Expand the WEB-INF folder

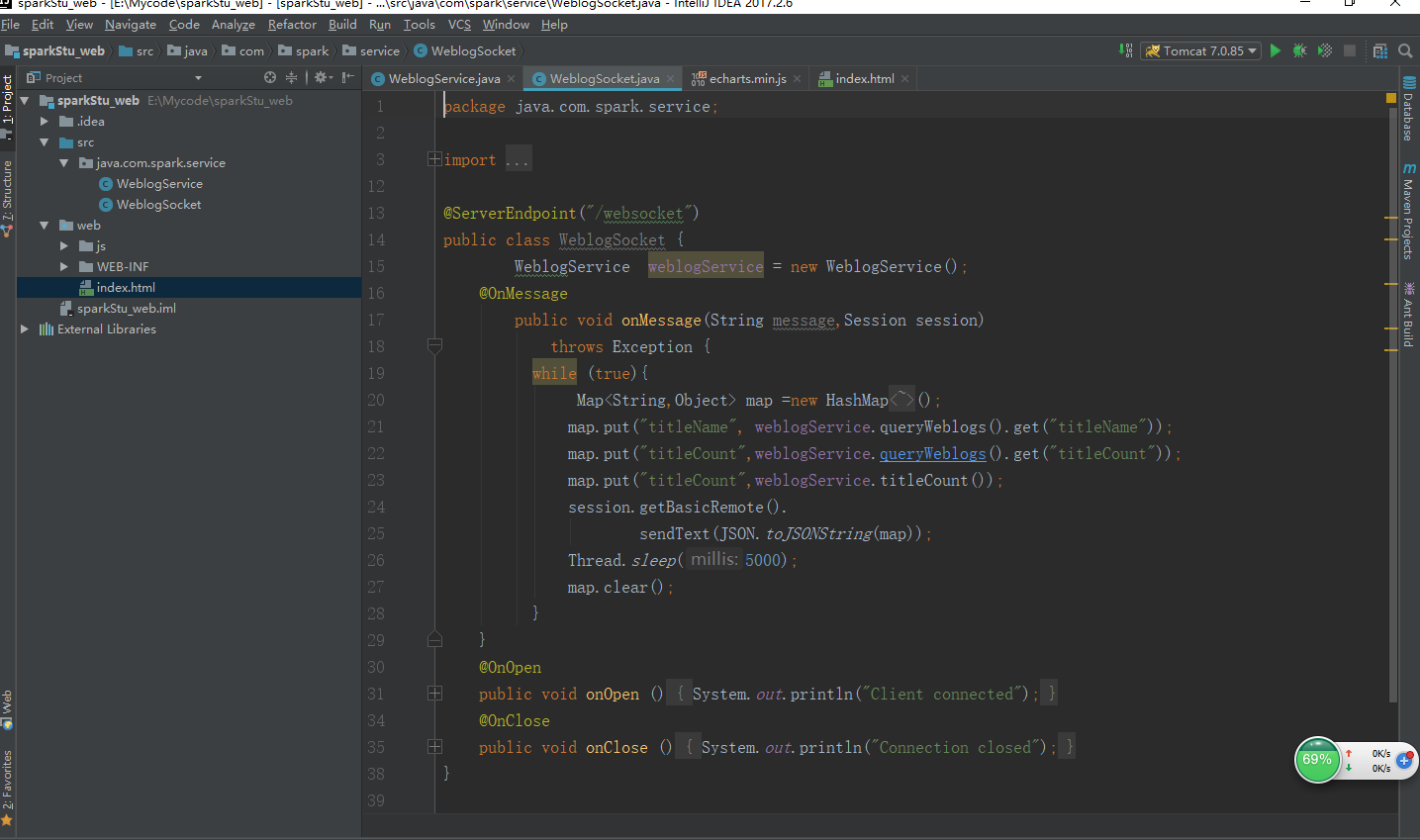[x=64, y=267]
